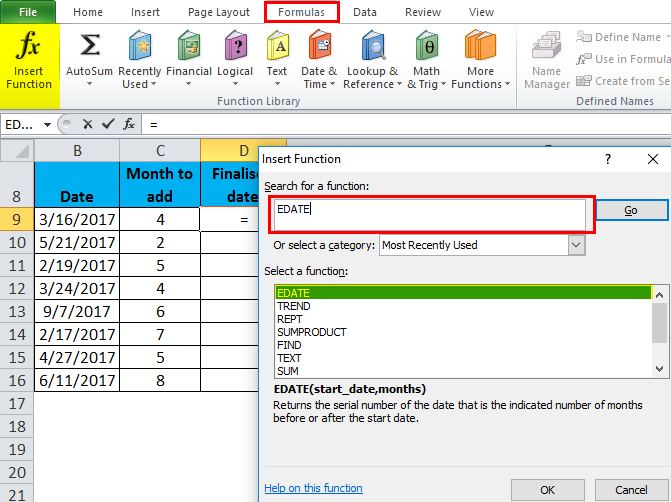Open the Recently Used functions book
This screenshot has height=502, width=671.
[x=140, y=59]
